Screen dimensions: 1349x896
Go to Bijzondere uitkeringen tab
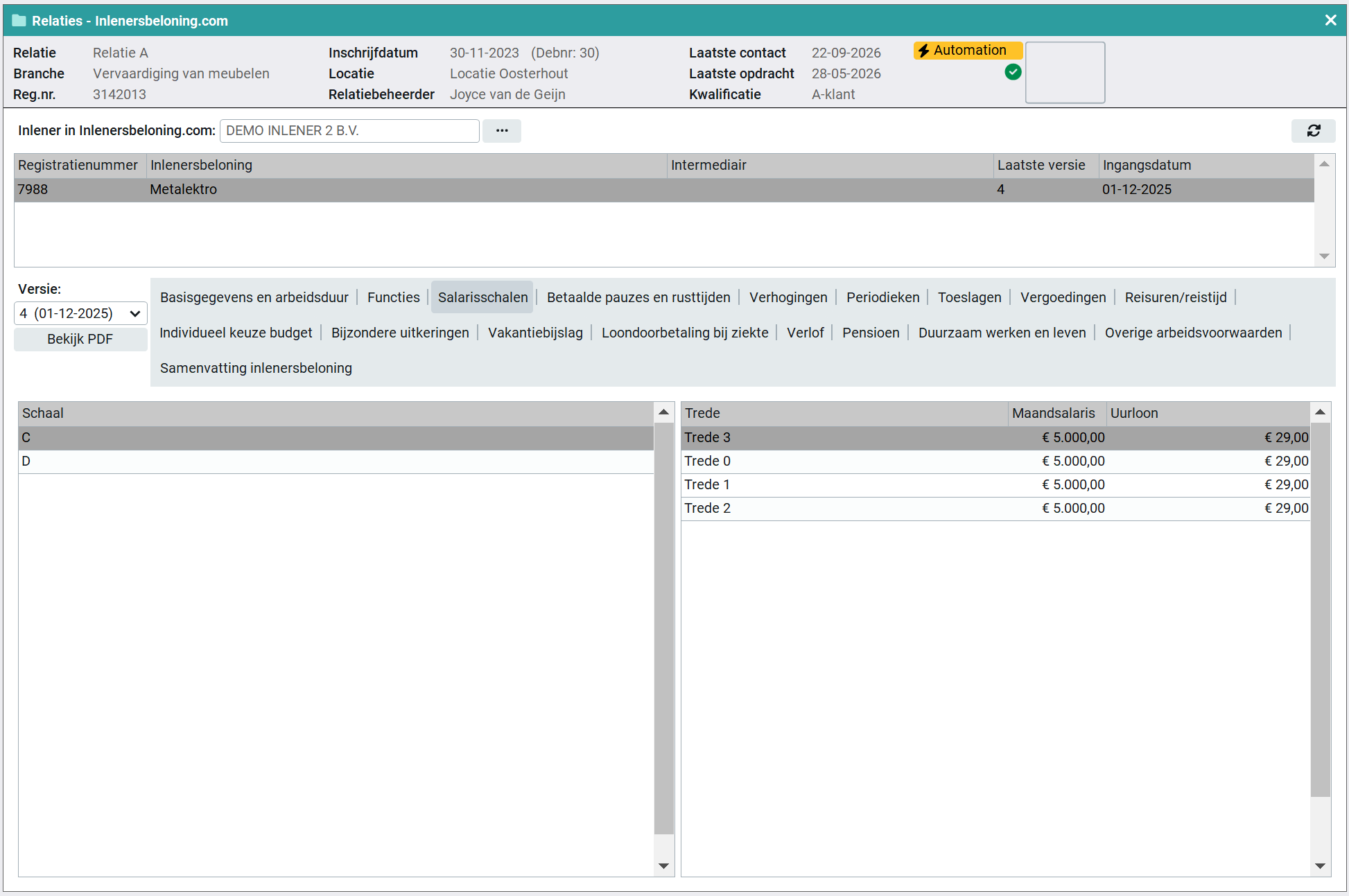[400, 333]
